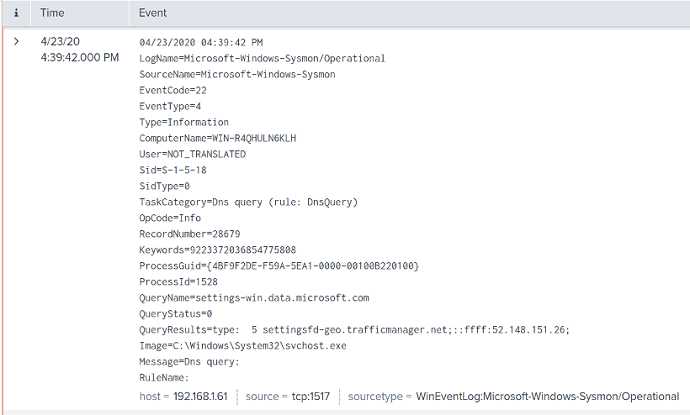The image size is (690, 415).
Task: Click the Event column header
Action: (153, 13)
